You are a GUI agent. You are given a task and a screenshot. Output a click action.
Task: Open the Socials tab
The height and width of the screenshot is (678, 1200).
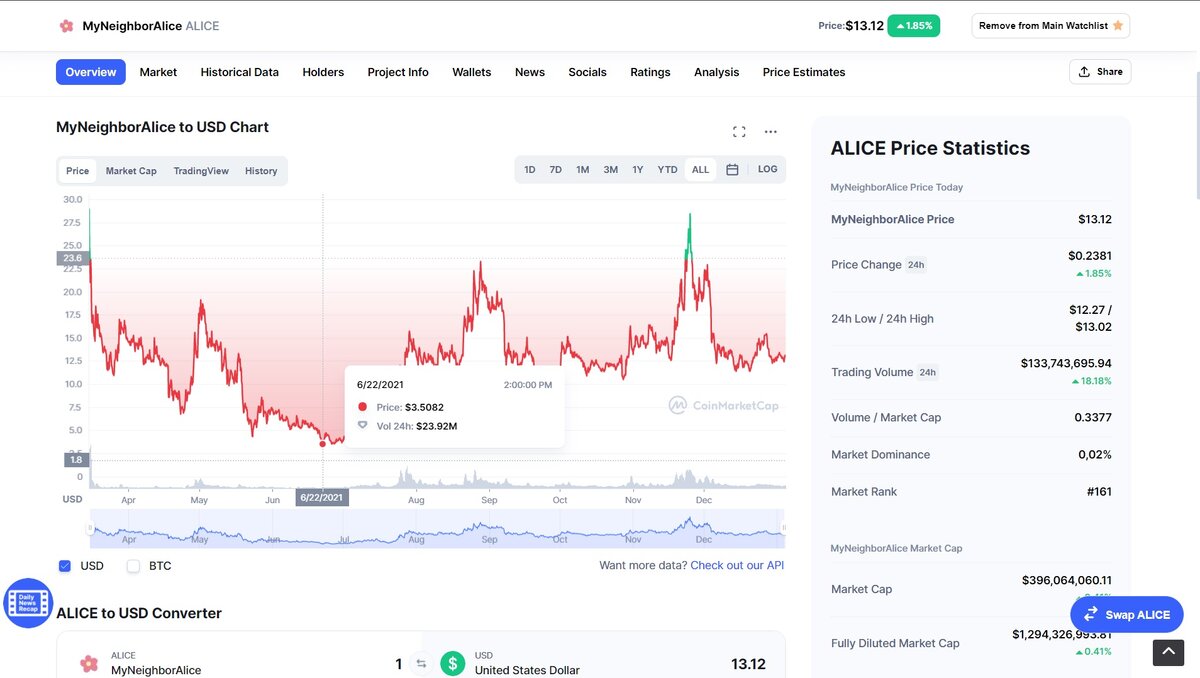[588, 72]
